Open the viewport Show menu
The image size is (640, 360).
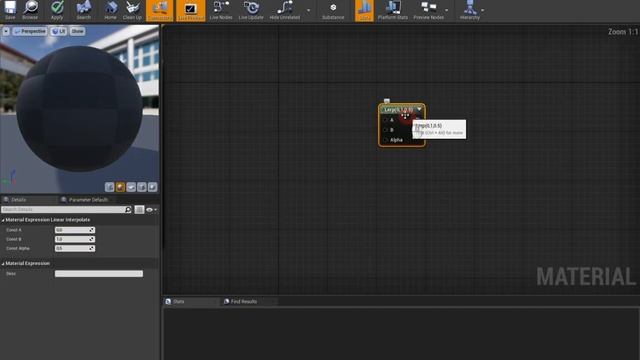(78, 31)
